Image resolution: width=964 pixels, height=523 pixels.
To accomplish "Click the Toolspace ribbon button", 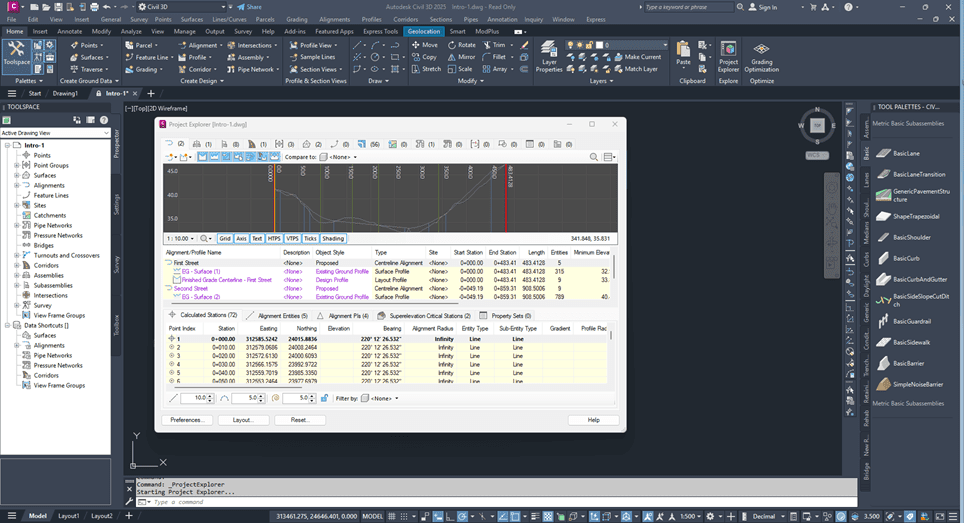I will pos(17,57).
